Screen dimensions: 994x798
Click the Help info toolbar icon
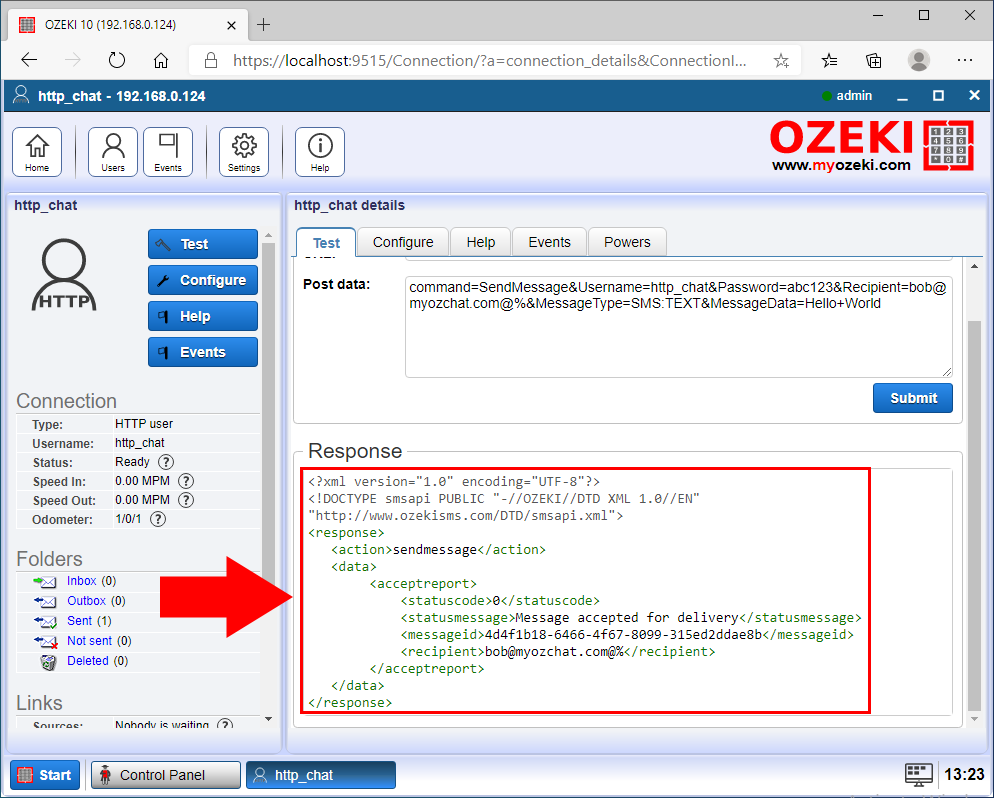tap(320, 152)
